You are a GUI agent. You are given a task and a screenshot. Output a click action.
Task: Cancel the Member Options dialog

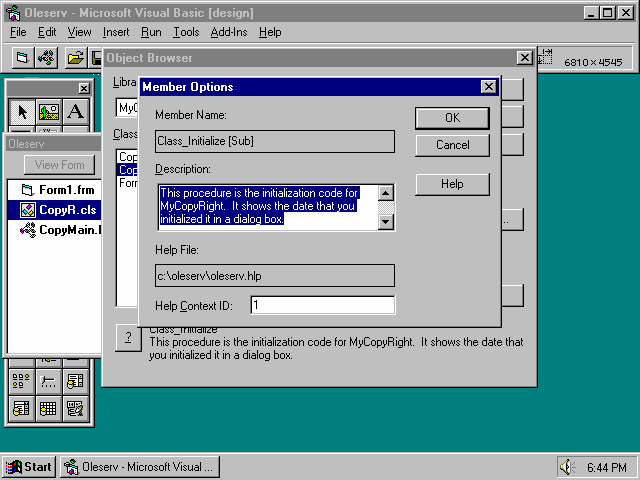452,145
